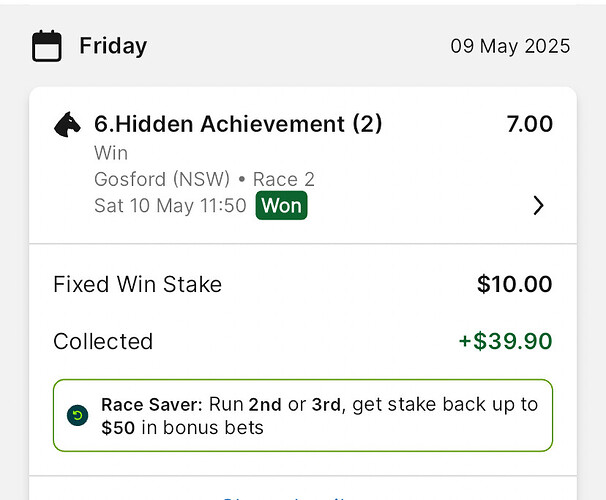606x500 pixels.
Task: Select the green Won status badge
Action: 281,205
